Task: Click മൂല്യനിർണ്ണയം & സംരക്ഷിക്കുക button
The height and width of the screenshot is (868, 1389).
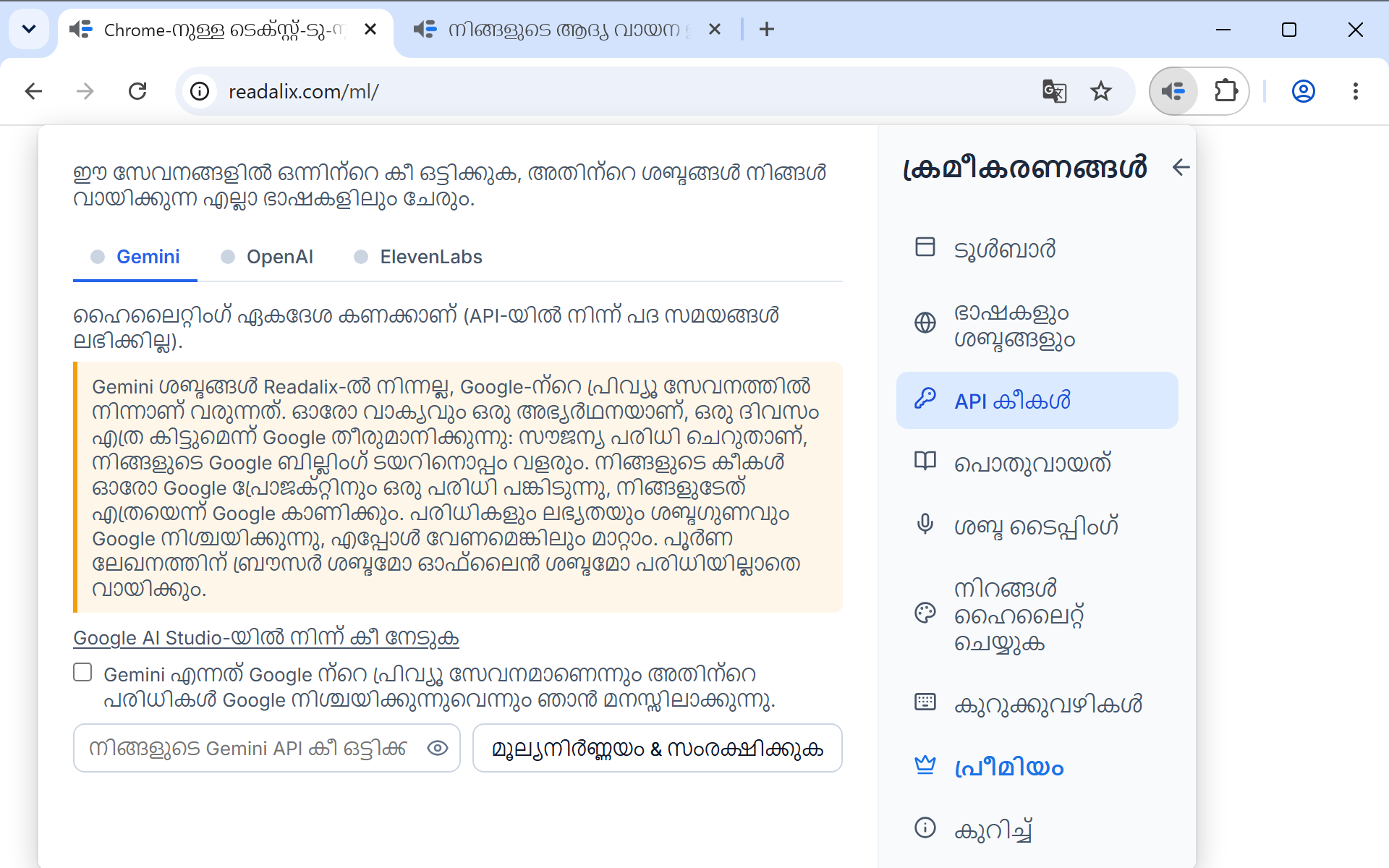Action: pos(657,748)
